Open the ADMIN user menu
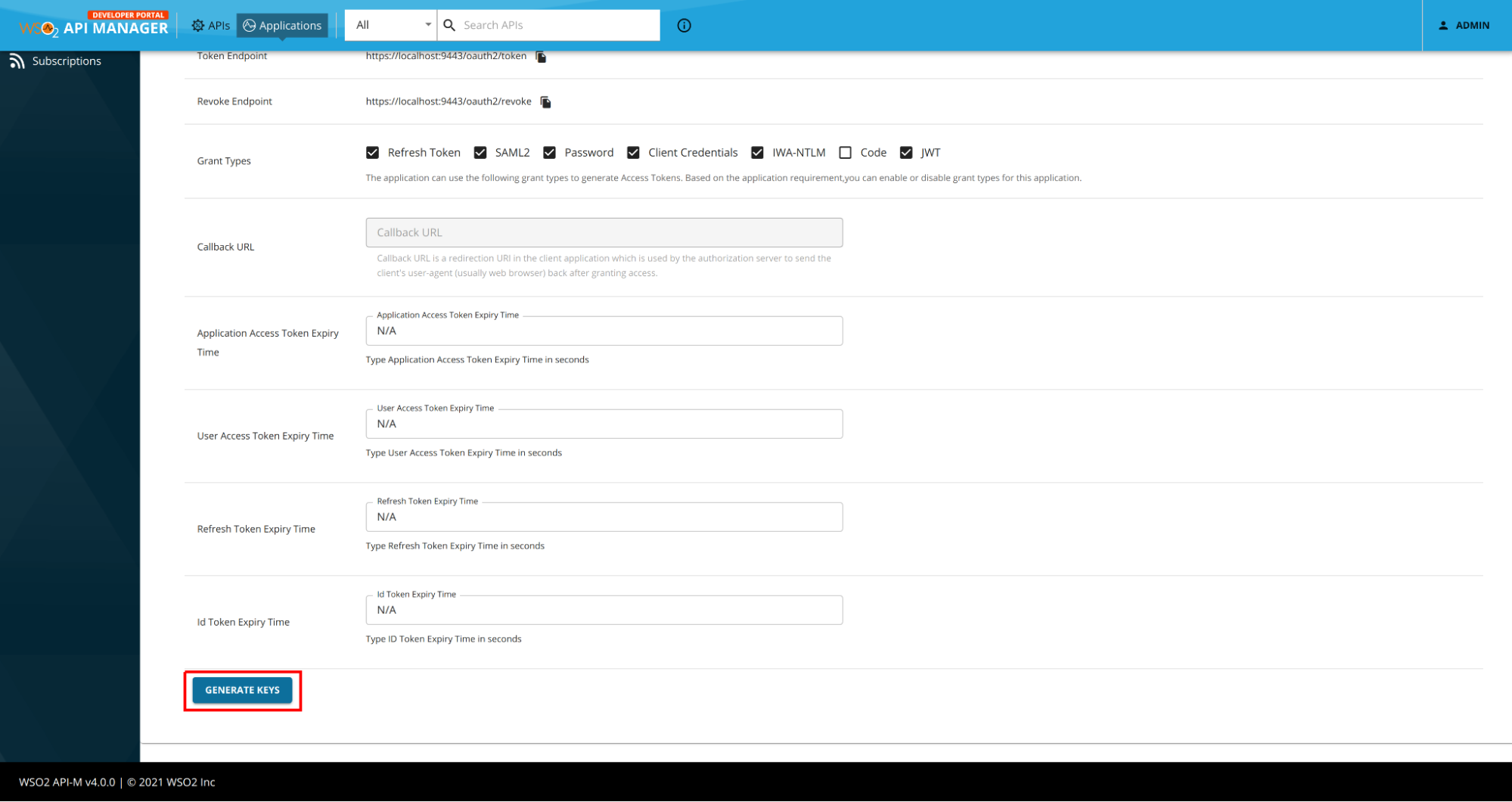Viewport: 1512px width, 802px height. click(x=1463, y=25)
